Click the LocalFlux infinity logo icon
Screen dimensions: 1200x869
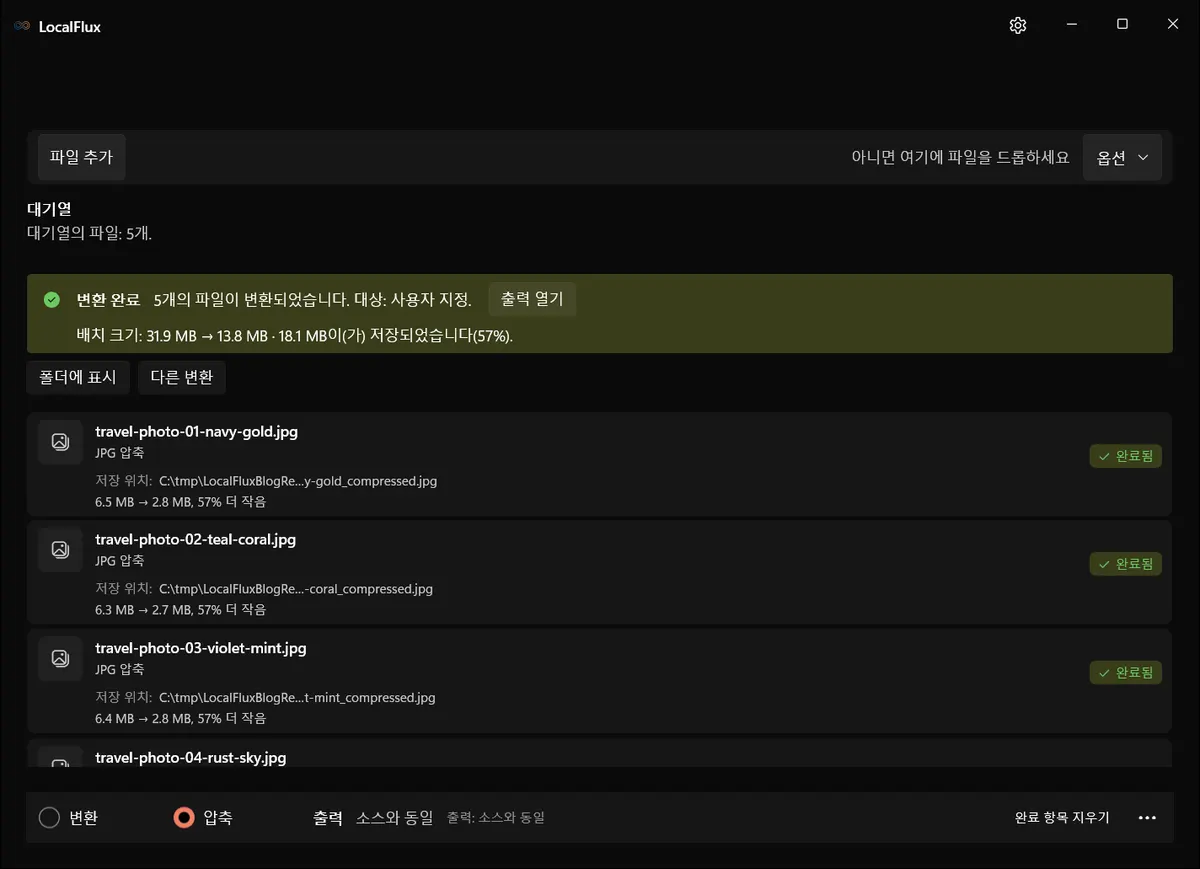(x=22, y=27)
